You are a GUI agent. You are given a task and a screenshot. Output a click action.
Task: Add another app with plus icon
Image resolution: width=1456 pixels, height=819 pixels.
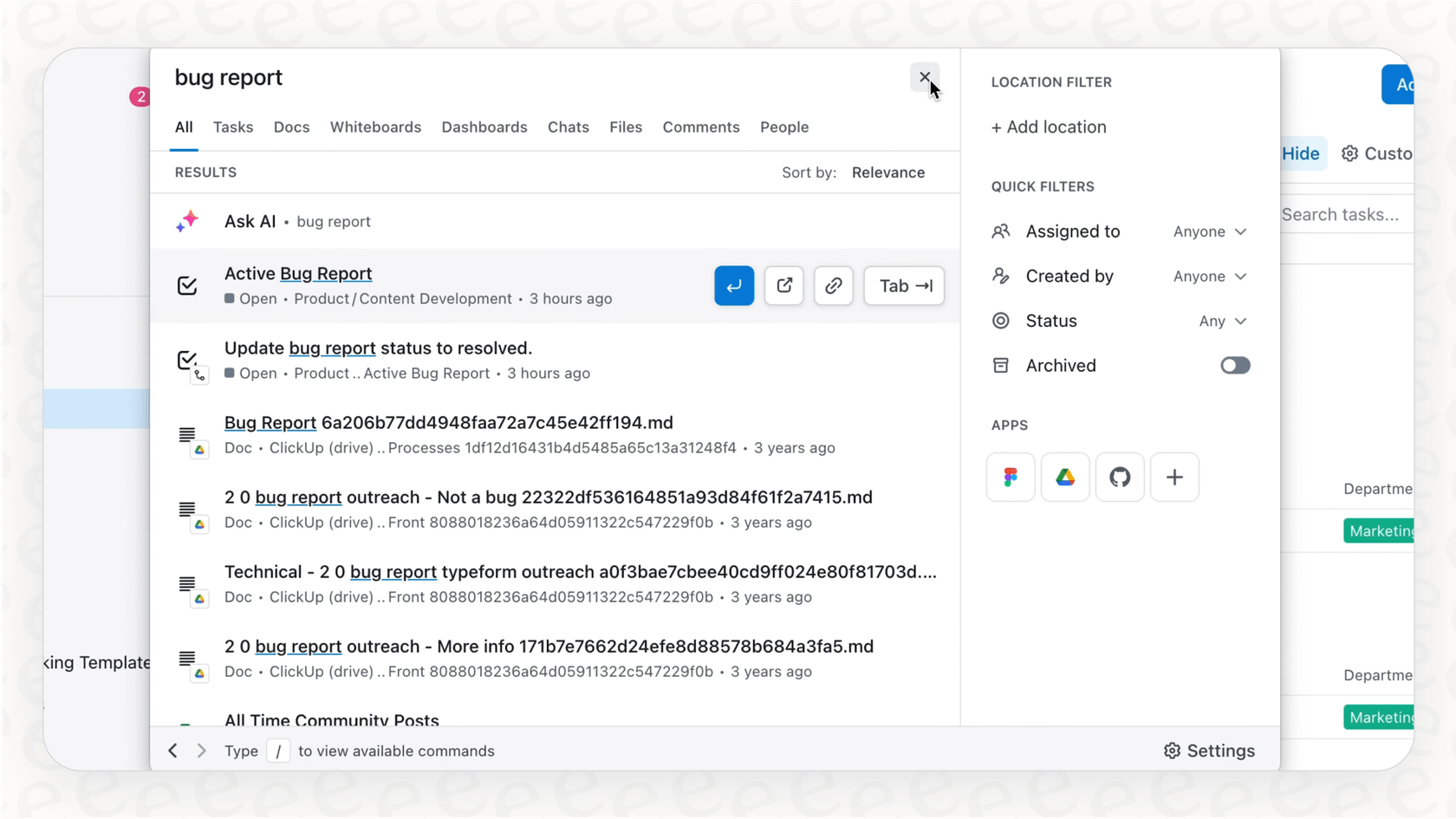click(1174, 478)
